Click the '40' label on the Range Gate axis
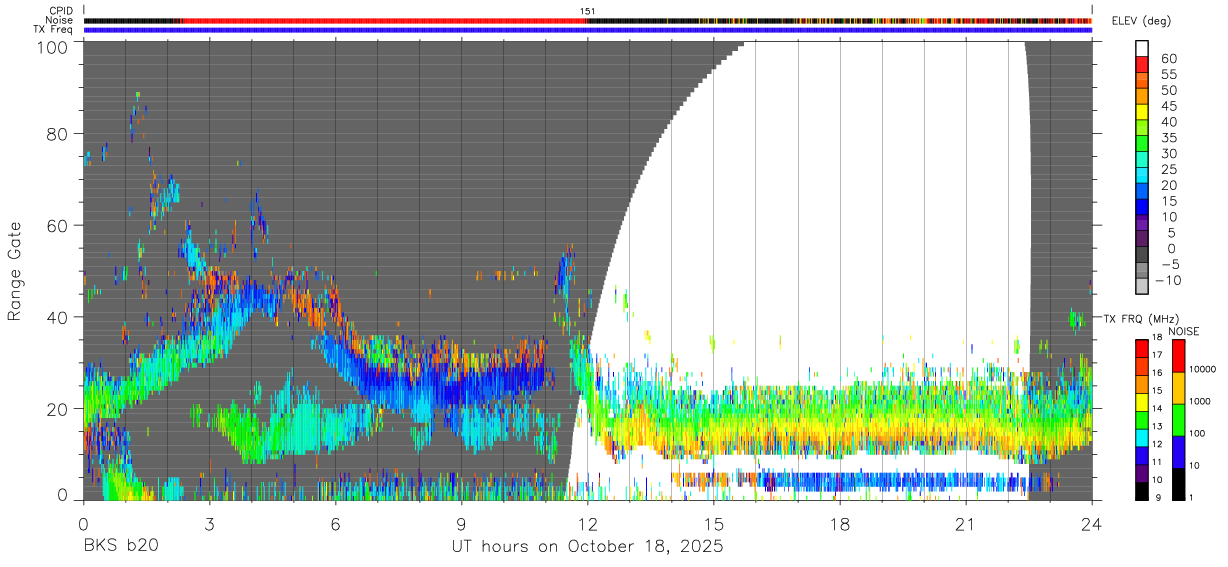This screenshot has width=1228, height=567. pos(56,317)
